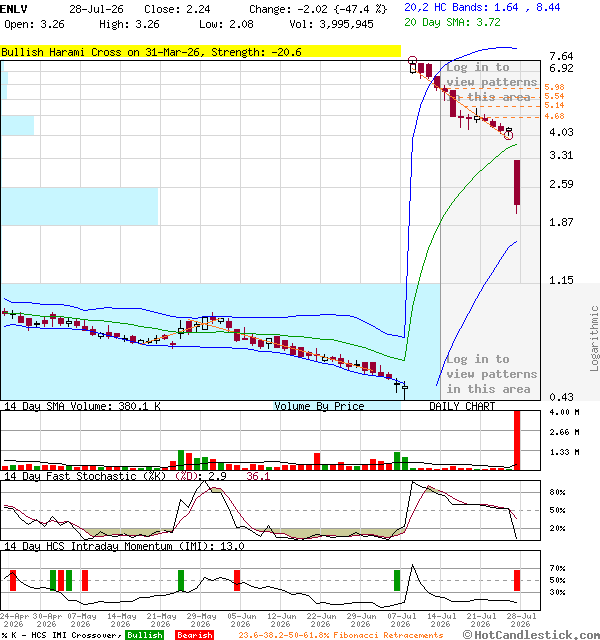Click the 29-May 2026 date axis label
Screen dimensions: 600x640
coord(200,620)
